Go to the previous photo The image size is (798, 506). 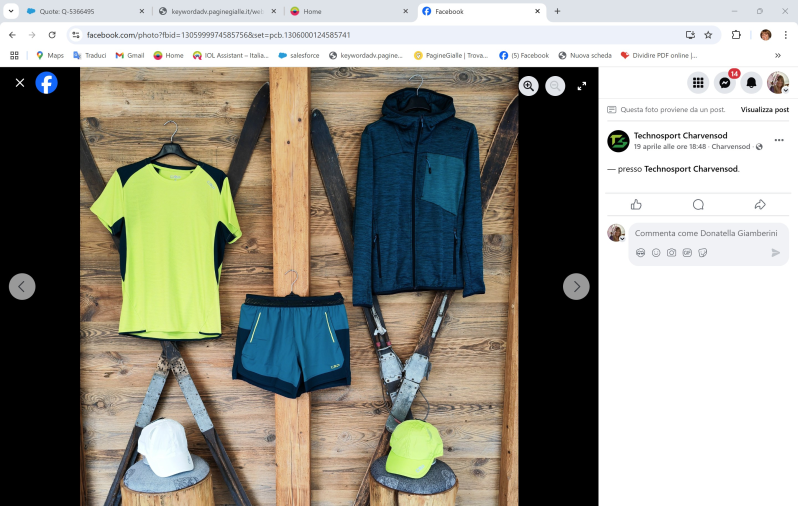(x=22, y=287)
